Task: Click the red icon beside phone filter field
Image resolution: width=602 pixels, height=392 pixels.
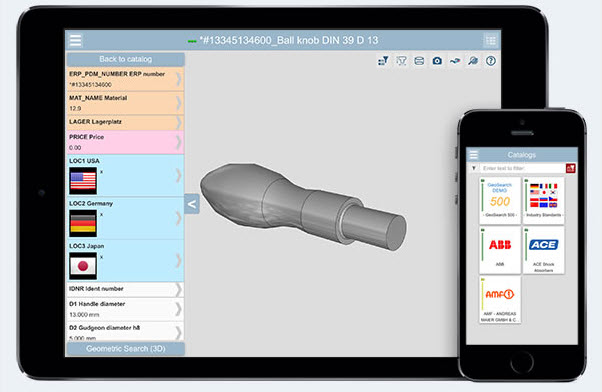Action: [571, 168]
